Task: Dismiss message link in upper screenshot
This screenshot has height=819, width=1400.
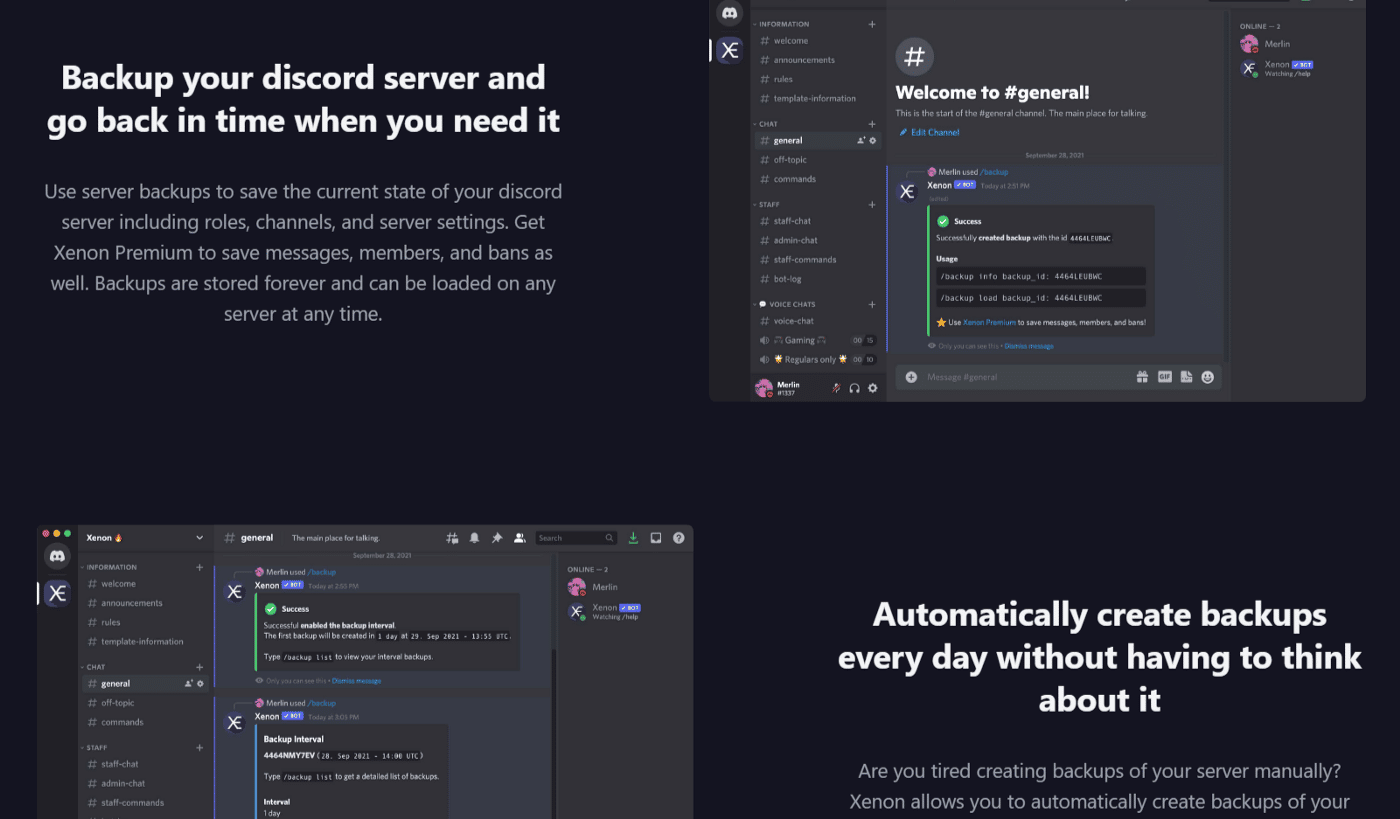Action: pos(1028,346)
